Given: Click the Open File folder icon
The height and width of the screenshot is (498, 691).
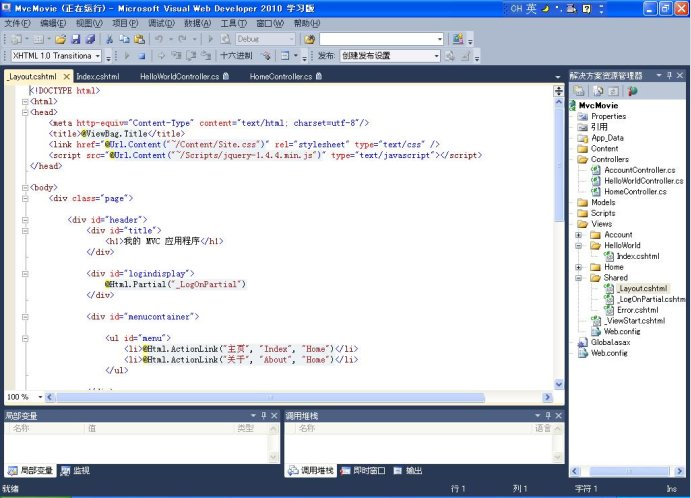Looking at the screenshot, I should 60,39.
